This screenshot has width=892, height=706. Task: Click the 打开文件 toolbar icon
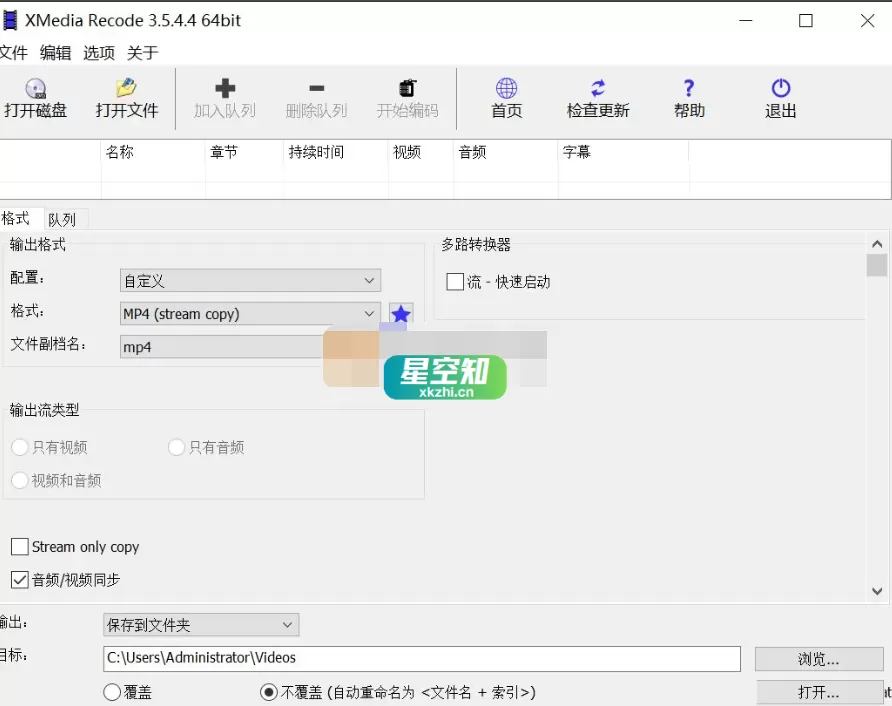tap(127, 99)
